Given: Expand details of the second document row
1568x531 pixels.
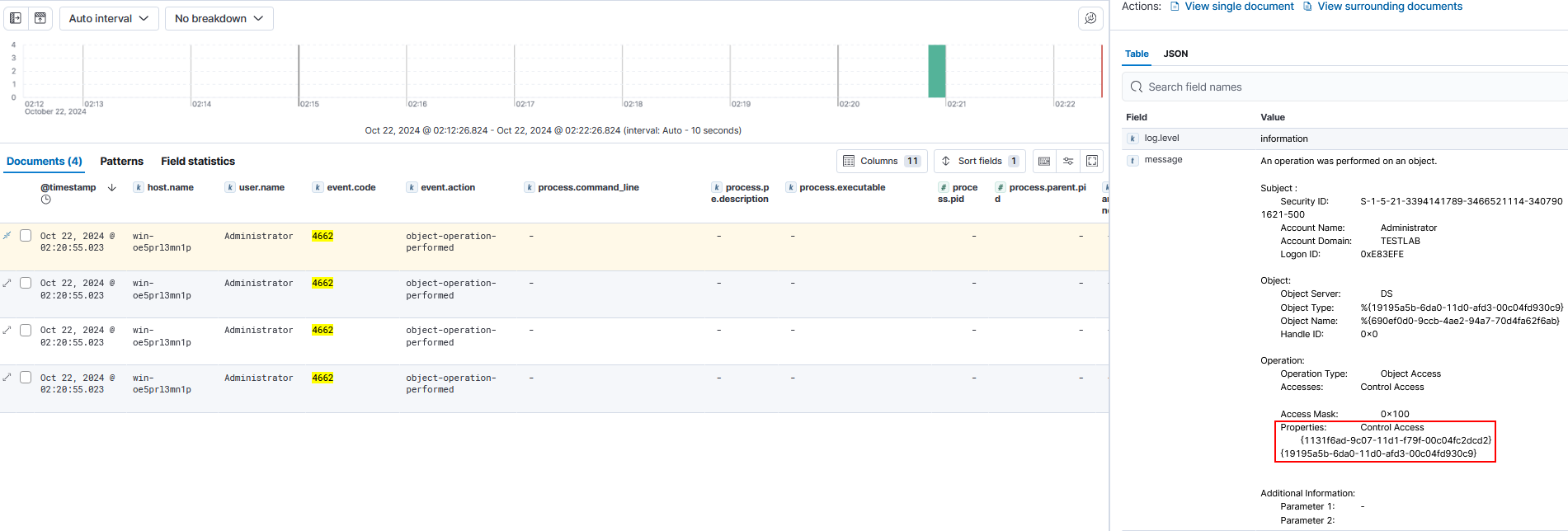Looking at the screenshot, I should (x=7, y=283).
